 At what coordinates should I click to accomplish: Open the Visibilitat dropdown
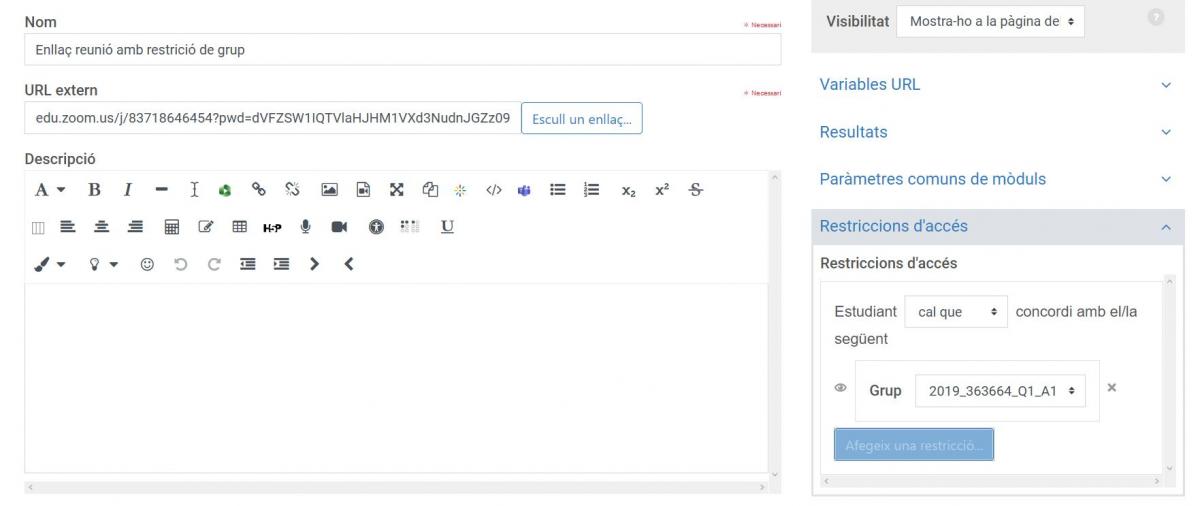tap(990, 21)
